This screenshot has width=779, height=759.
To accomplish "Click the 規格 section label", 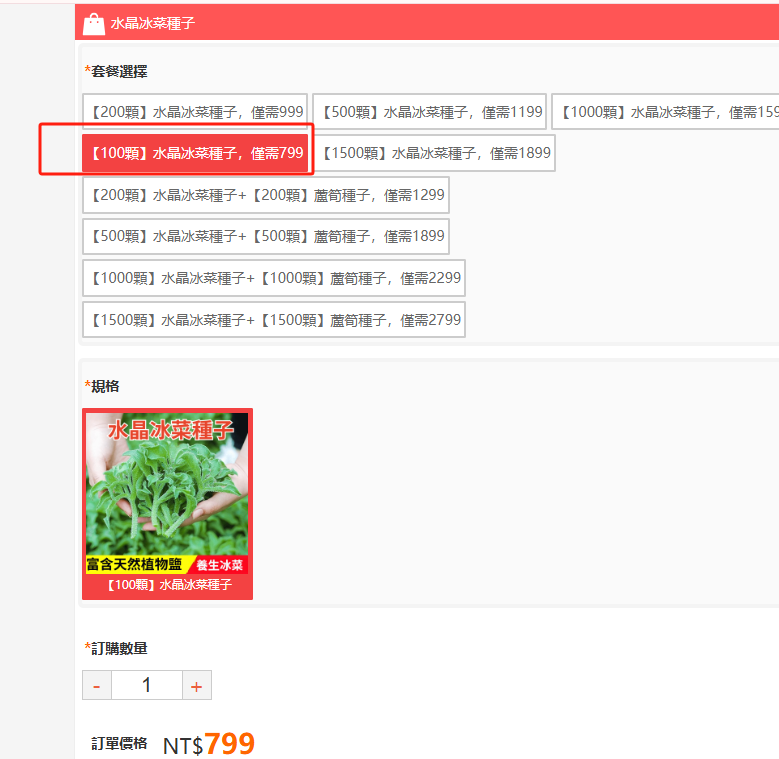I will point(105,386).
